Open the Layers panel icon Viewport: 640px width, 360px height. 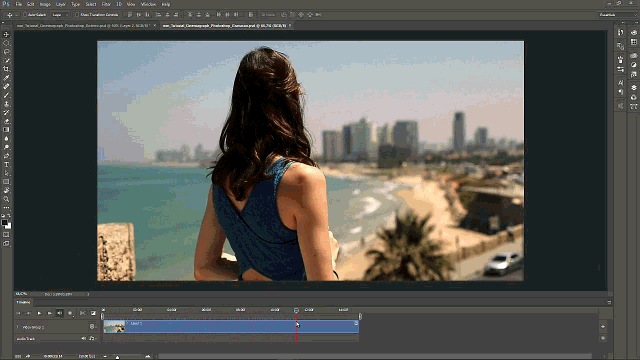(633, 88)
